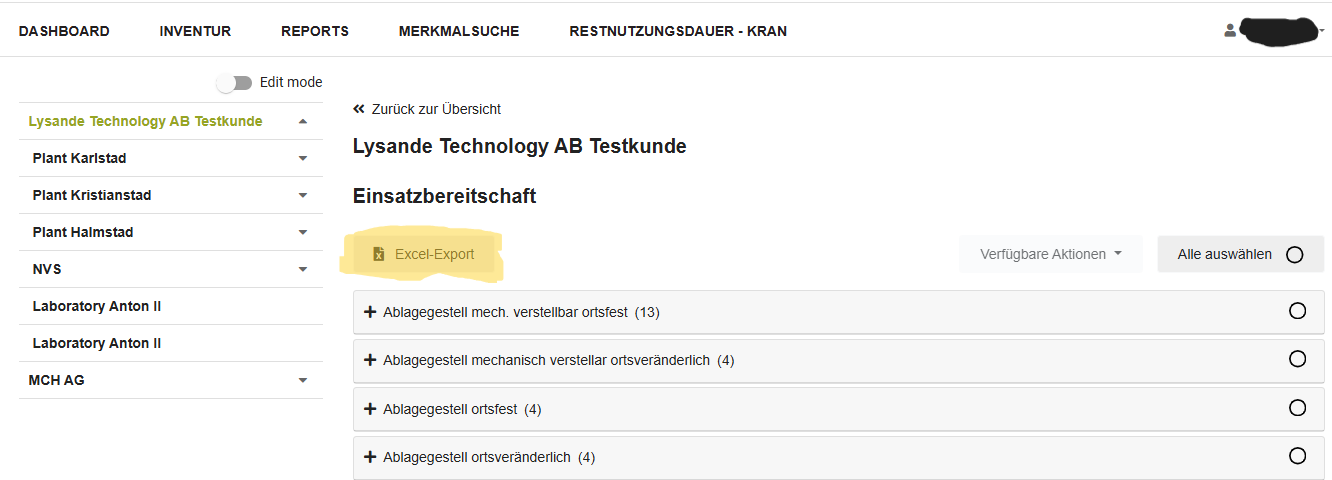
Task: Follow Zurück zur Übersicht link
Action: (x=436, y=109)
